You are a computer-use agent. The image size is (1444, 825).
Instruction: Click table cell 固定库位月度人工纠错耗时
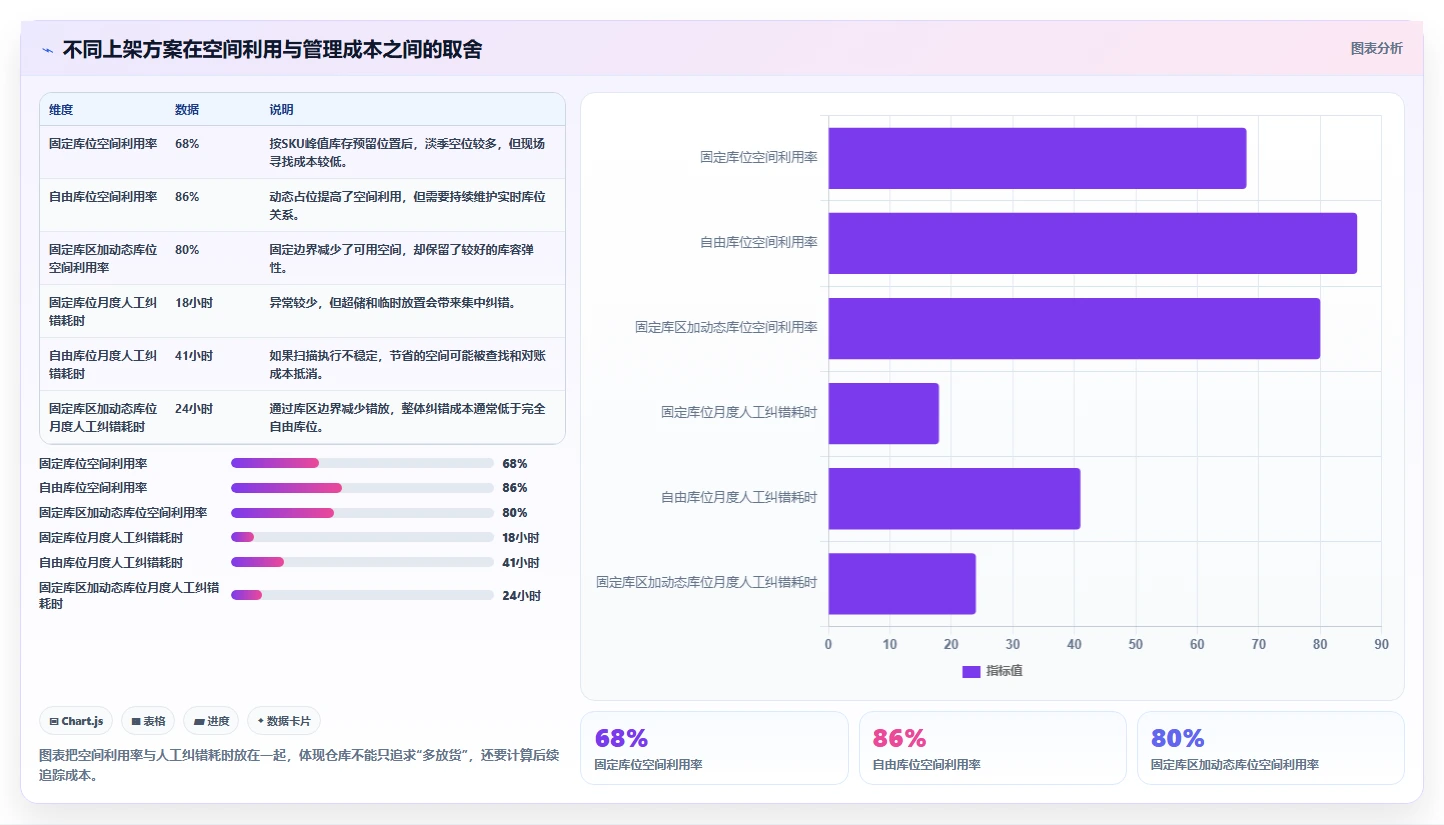103,312
